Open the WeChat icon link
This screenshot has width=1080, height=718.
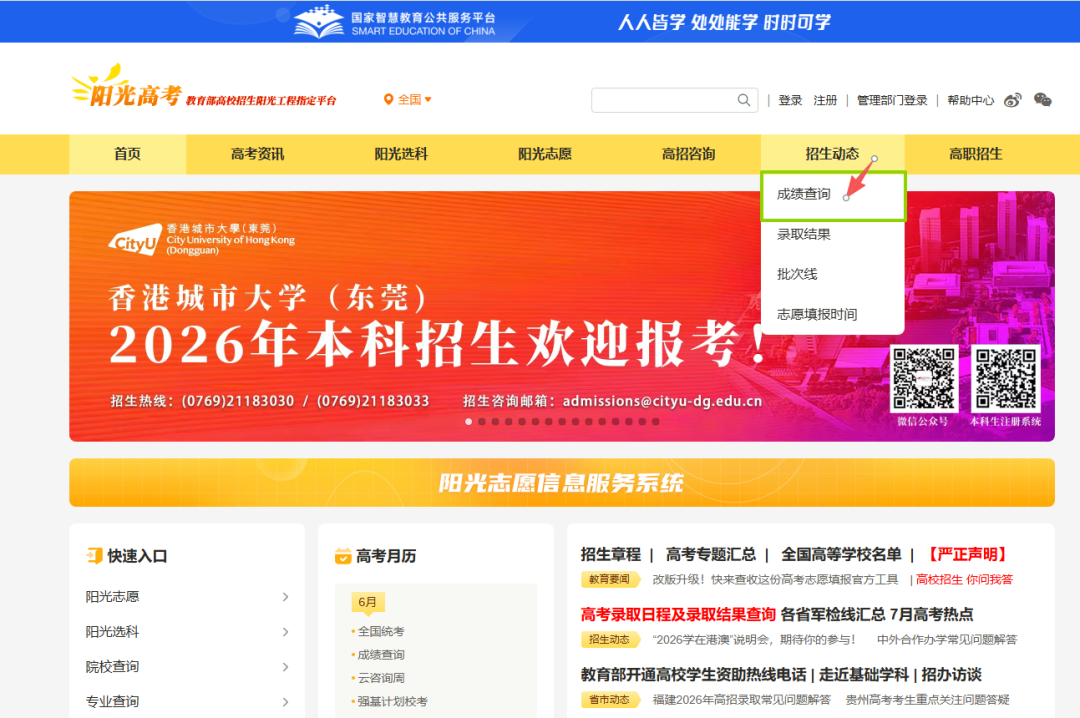[1043, 100]
